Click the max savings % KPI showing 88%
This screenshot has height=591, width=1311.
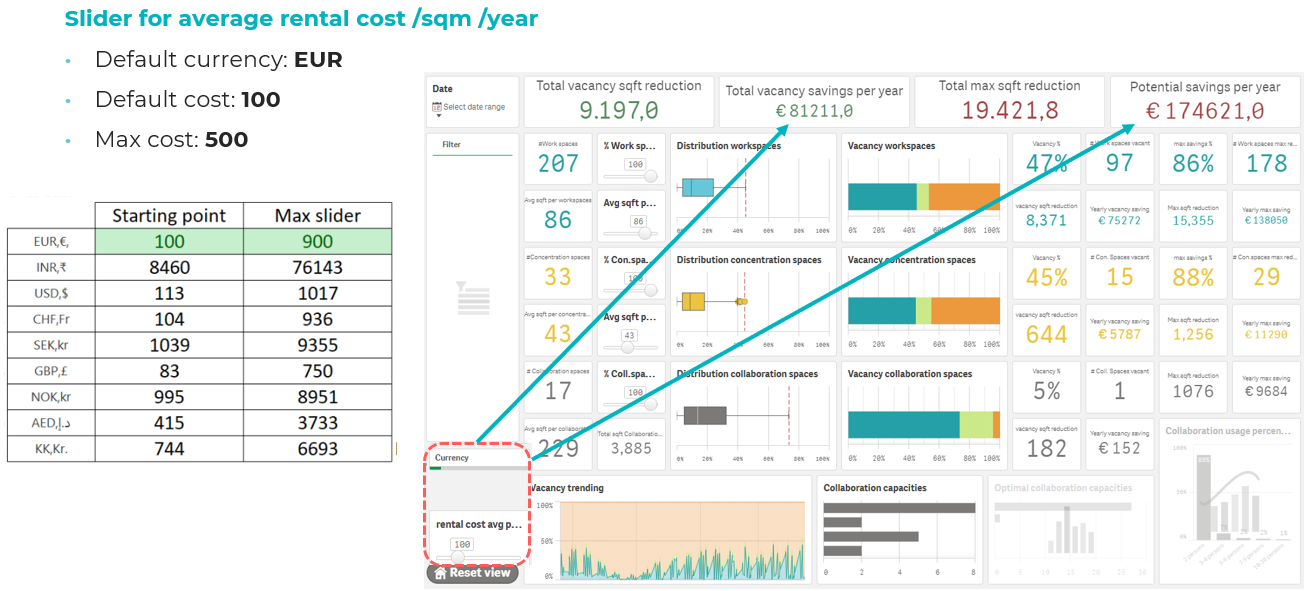tap(1193, 274)
